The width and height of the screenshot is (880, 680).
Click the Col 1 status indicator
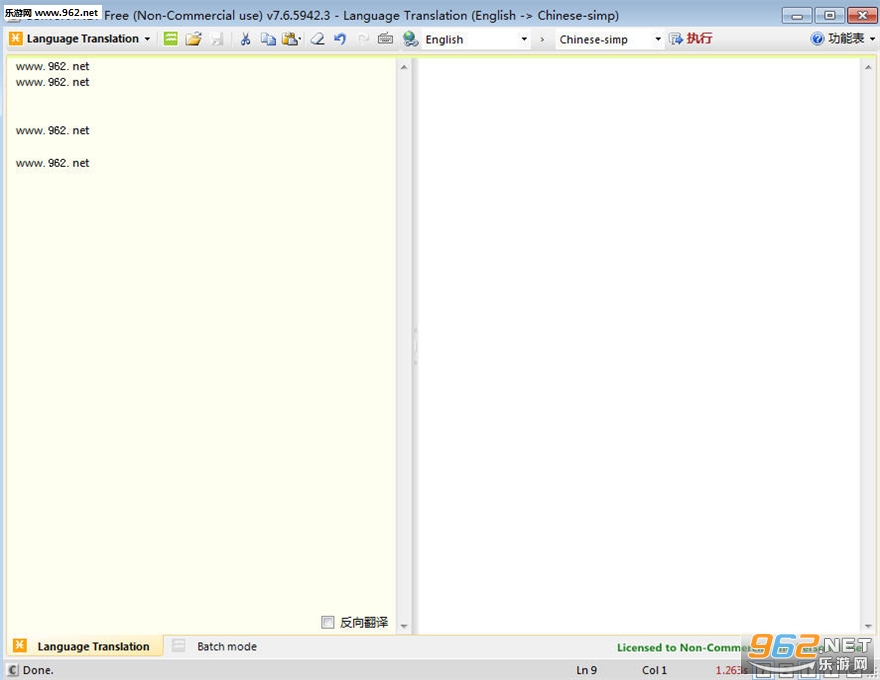point(654,670)
